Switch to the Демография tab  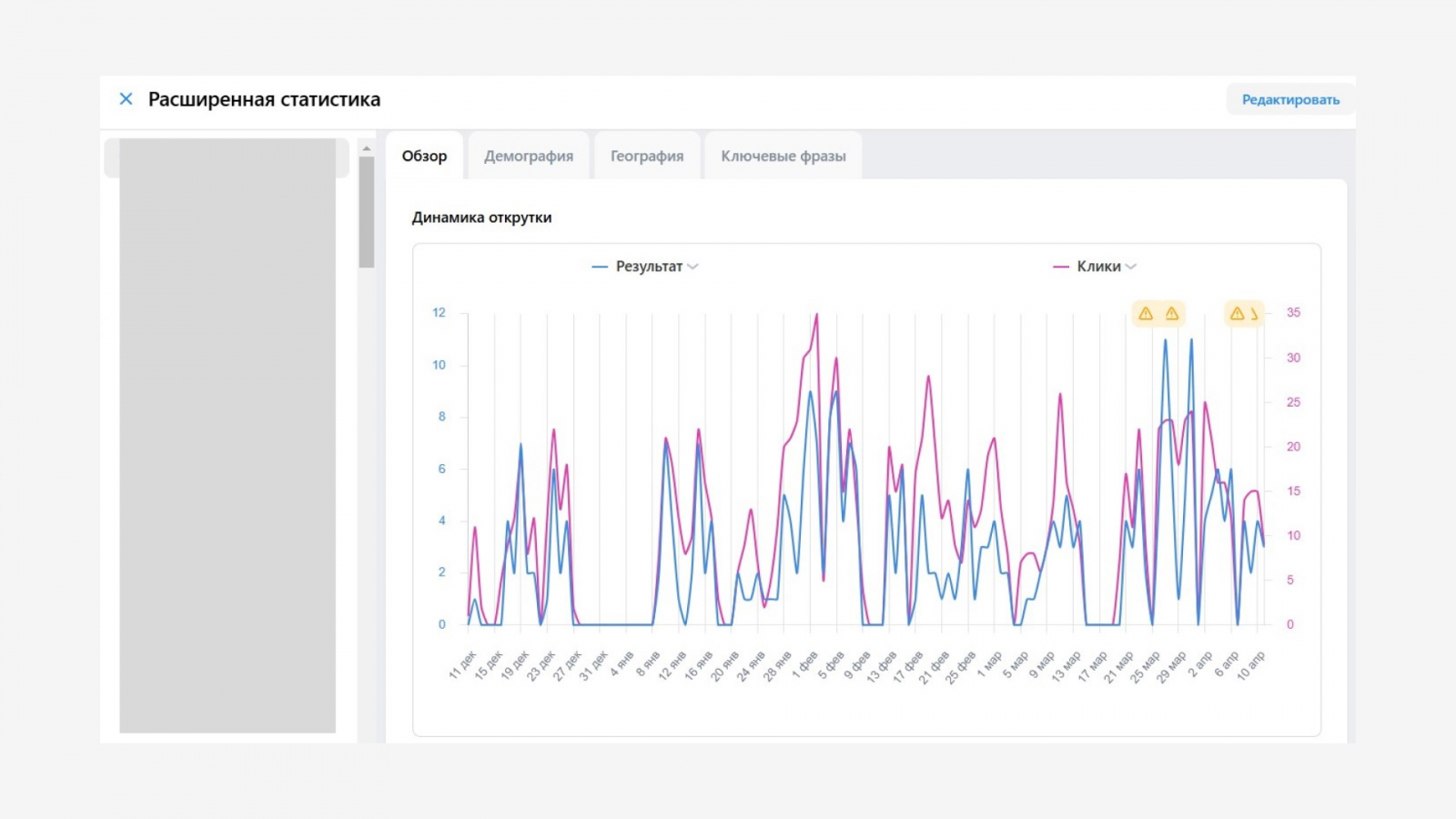(529, 157)
